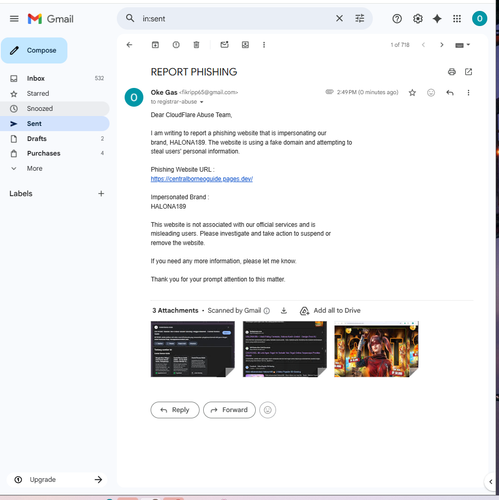Clear the in:sent search with X
499x500 pixels.
point(339,18)
